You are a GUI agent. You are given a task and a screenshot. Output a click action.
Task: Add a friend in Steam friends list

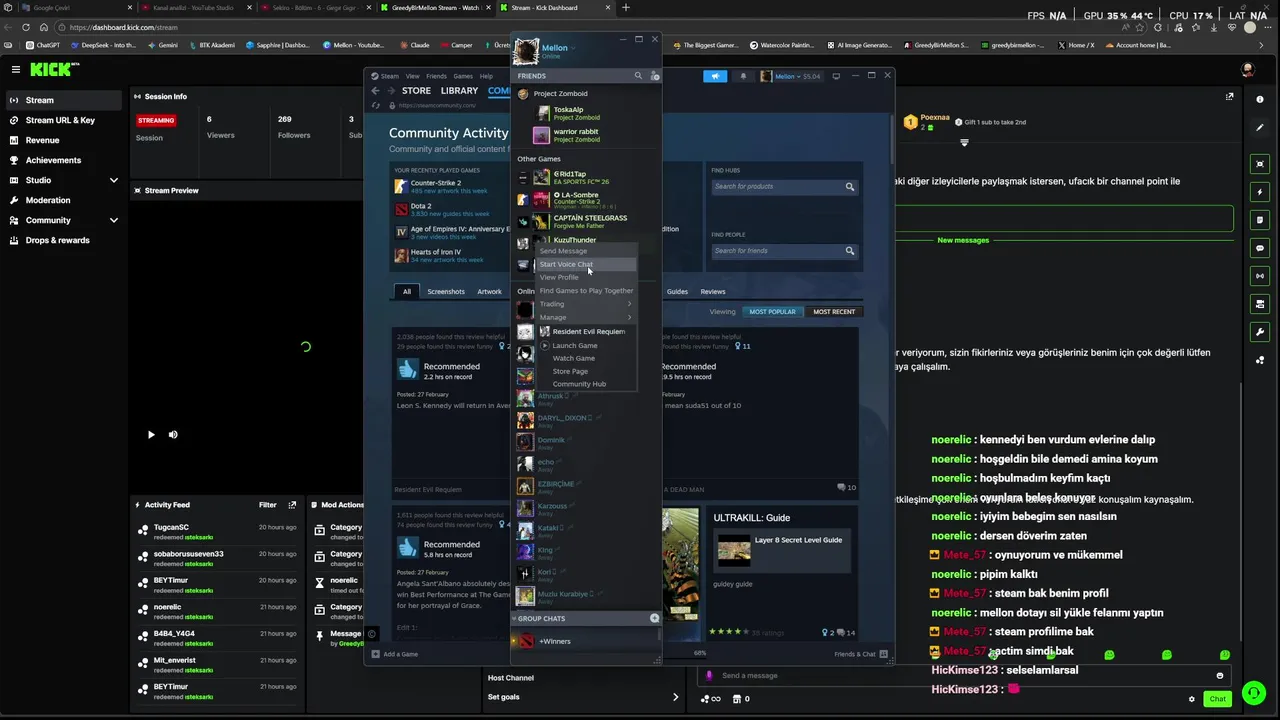[655, 76]
